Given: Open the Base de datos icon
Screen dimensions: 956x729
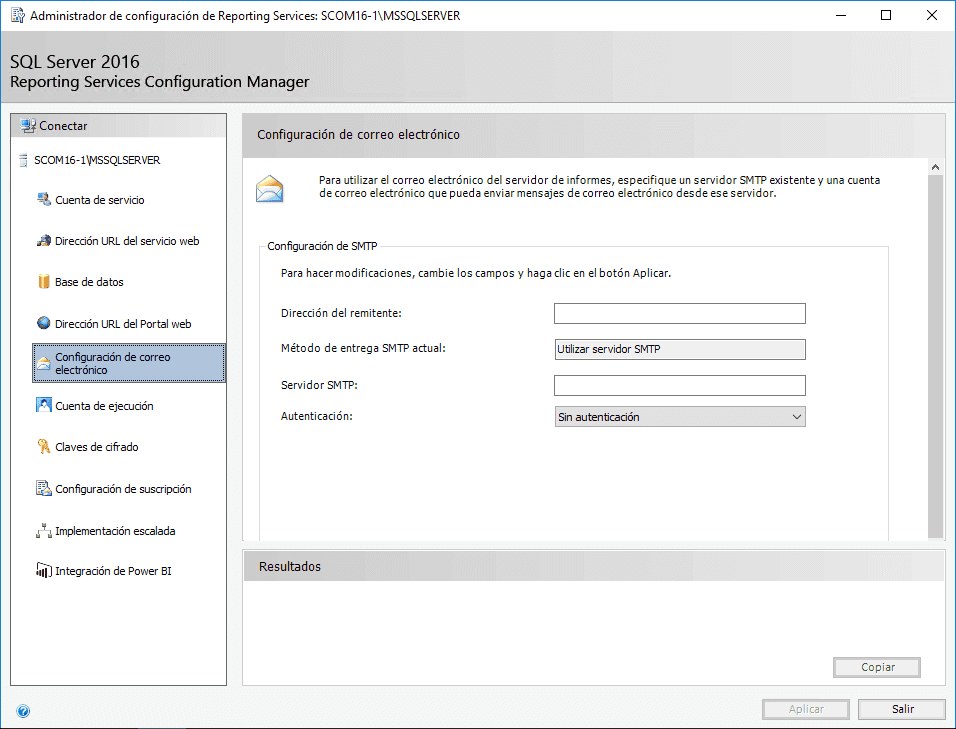Looking at the screenshot, I should pyautogui.click(x=44, y=282).
